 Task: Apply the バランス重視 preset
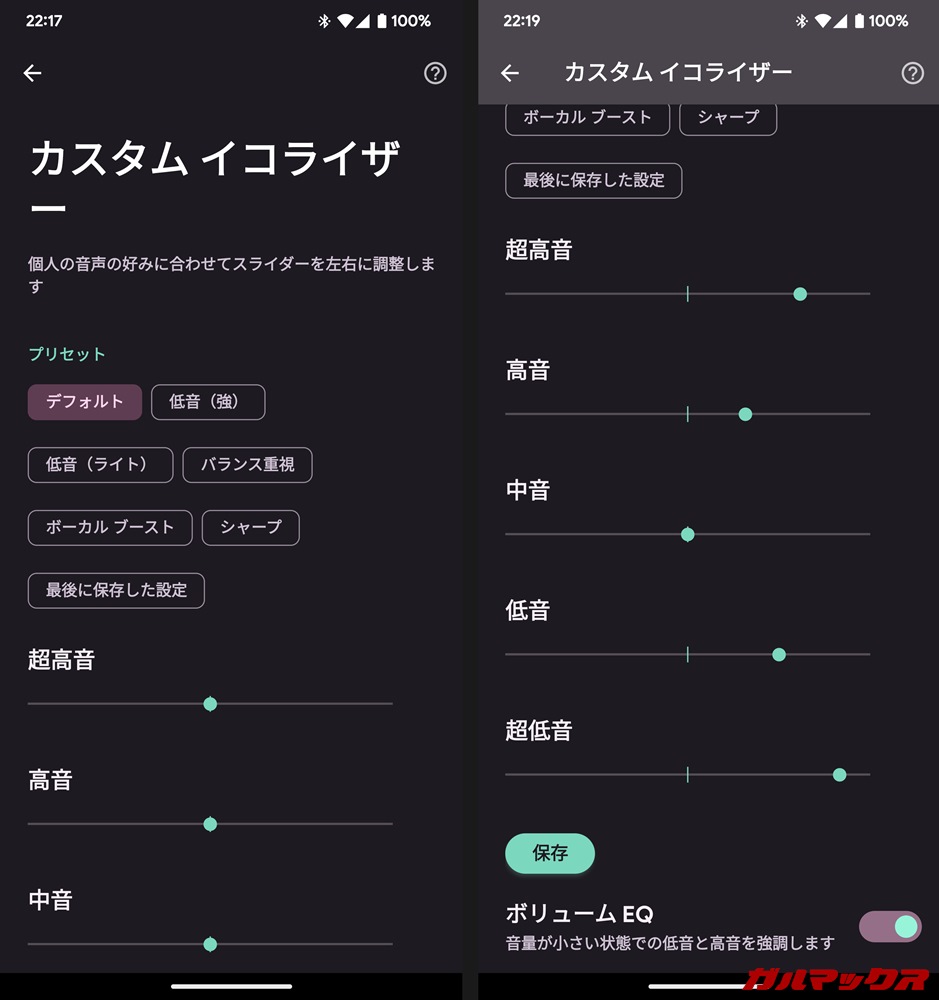pos(247,465)
